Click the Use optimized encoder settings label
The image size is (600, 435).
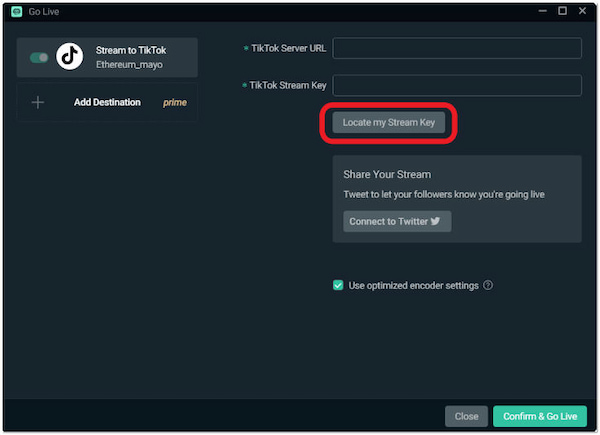point(413,285)
